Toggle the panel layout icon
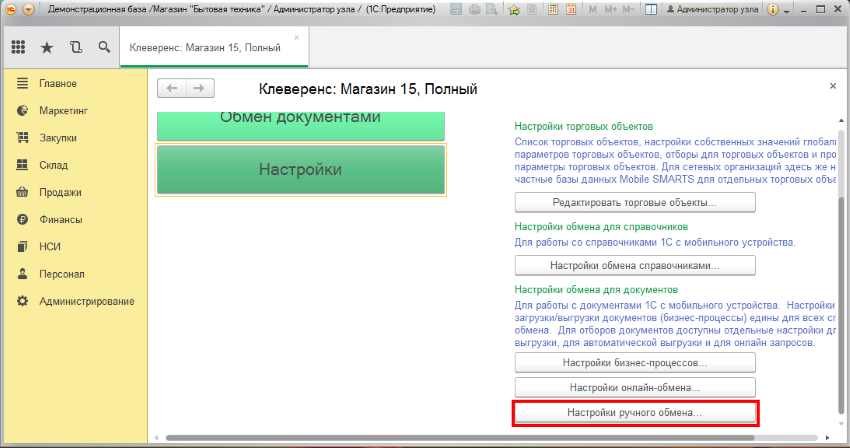This screenshot has width=850, height=448. click(x=651, y=9)
